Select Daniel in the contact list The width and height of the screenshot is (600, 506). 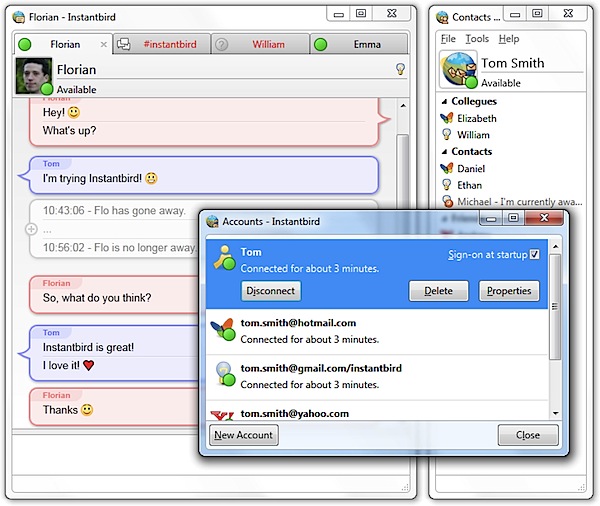pos(512,168)
